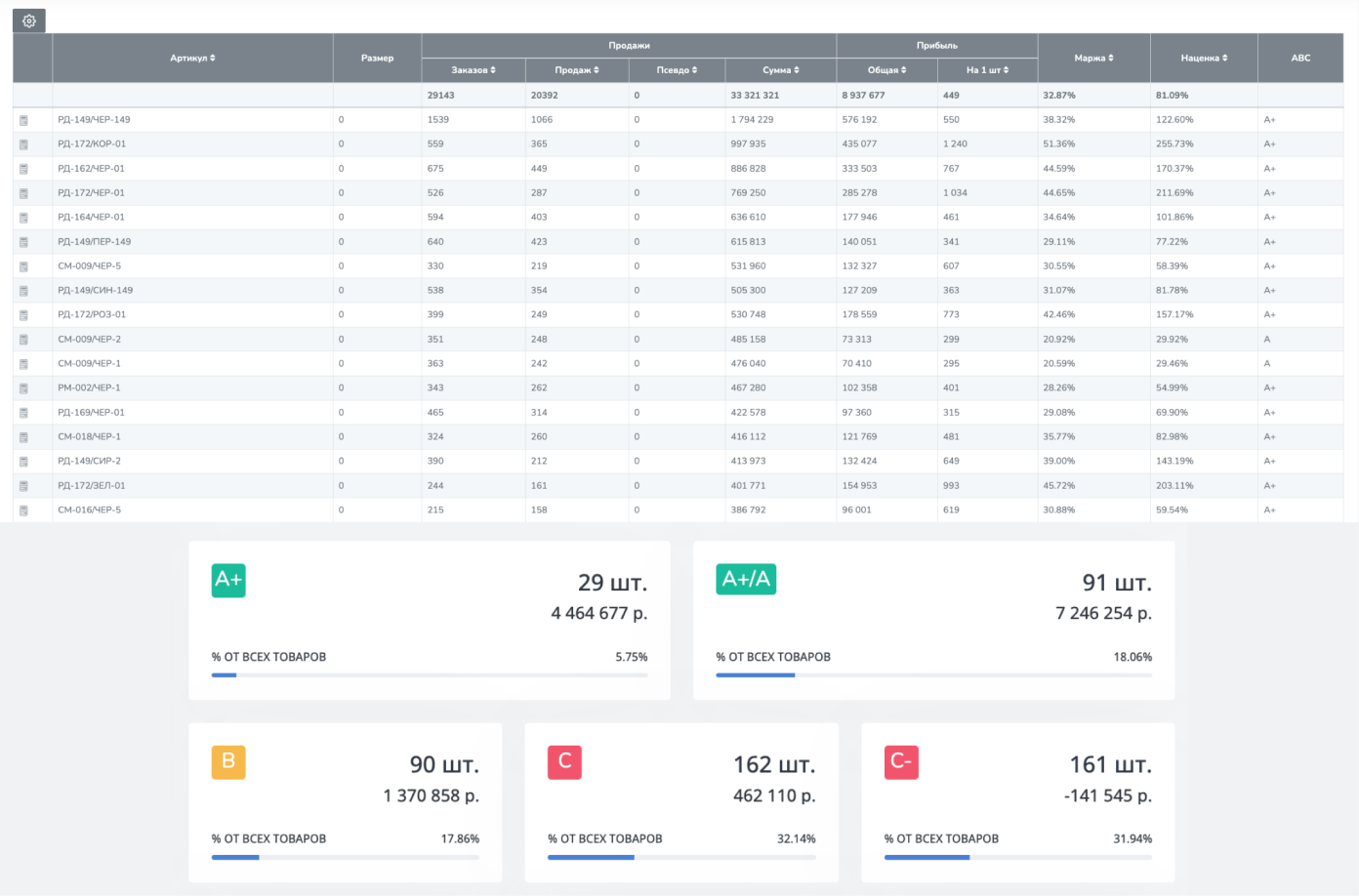The width and height of the screenshot is (1359, 896).
Task: Click the A+/A card progress bar
Action: pos(933,675)
